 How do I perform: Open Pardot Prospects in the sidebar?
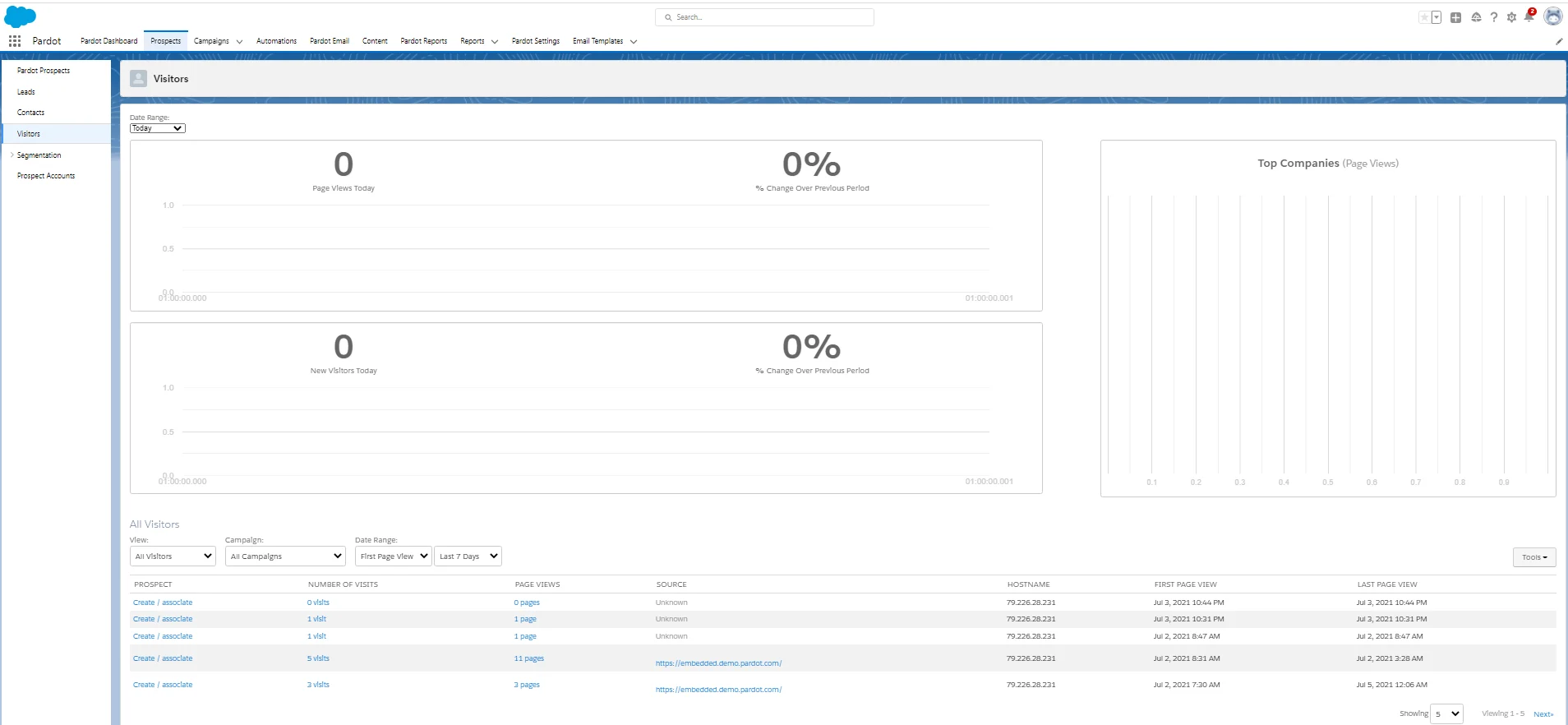point(44,71)
